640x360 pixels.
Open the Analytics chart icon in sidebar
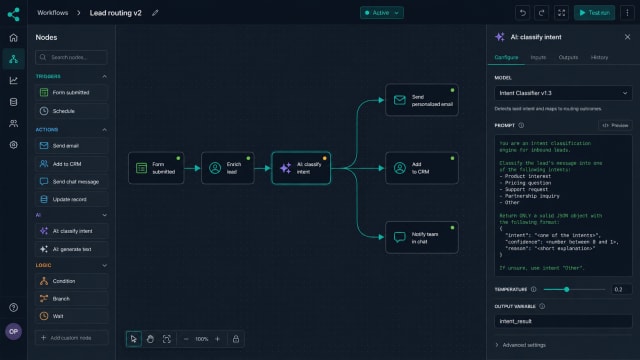(13, 80)
